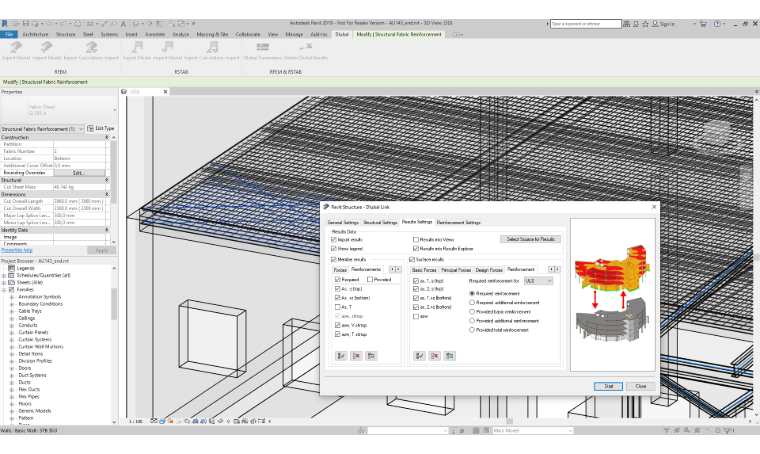Collapse the Construction properties group

tap(107, 137)
